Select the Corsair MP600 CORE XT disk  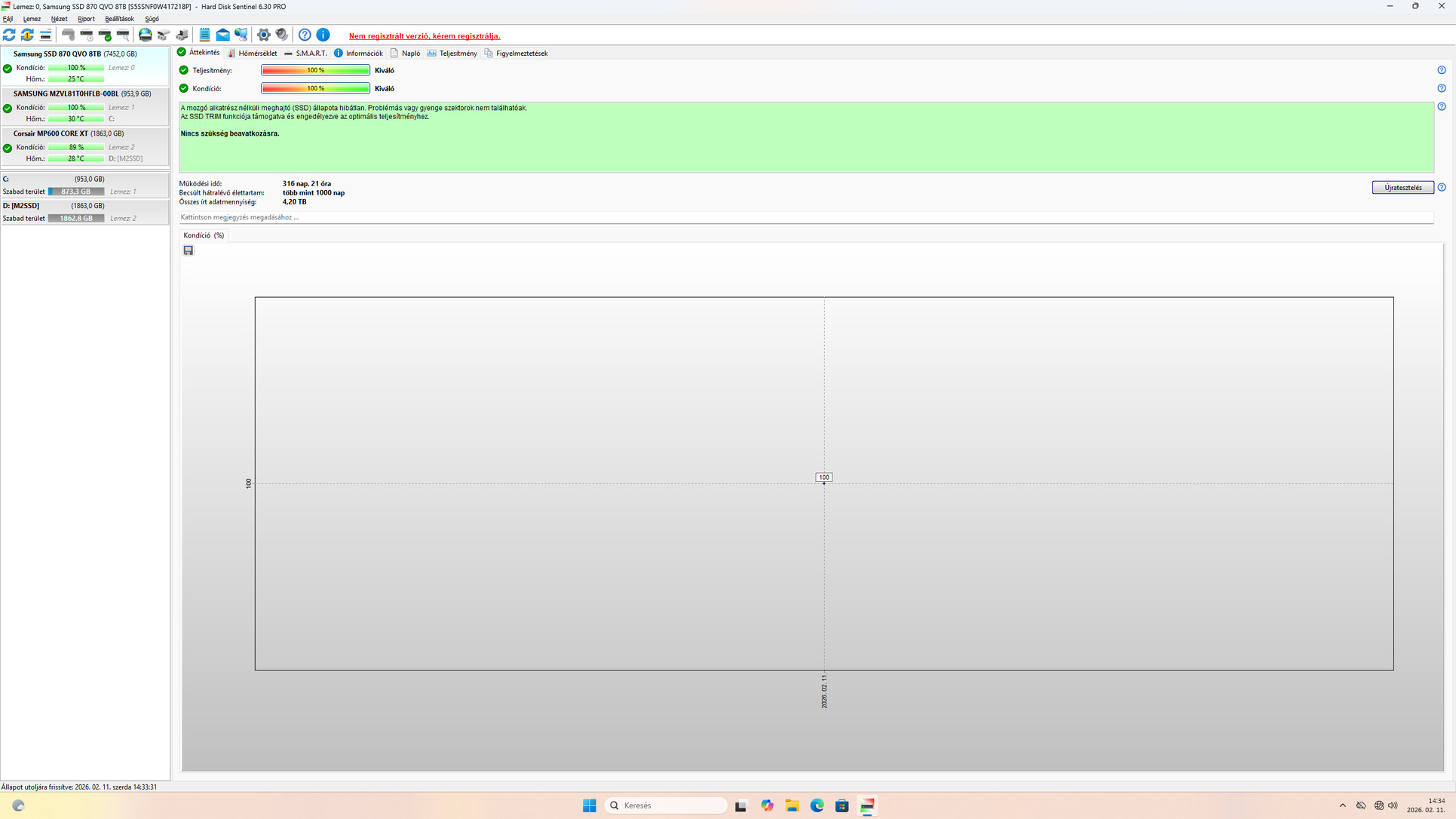click(x=68, y=133)
